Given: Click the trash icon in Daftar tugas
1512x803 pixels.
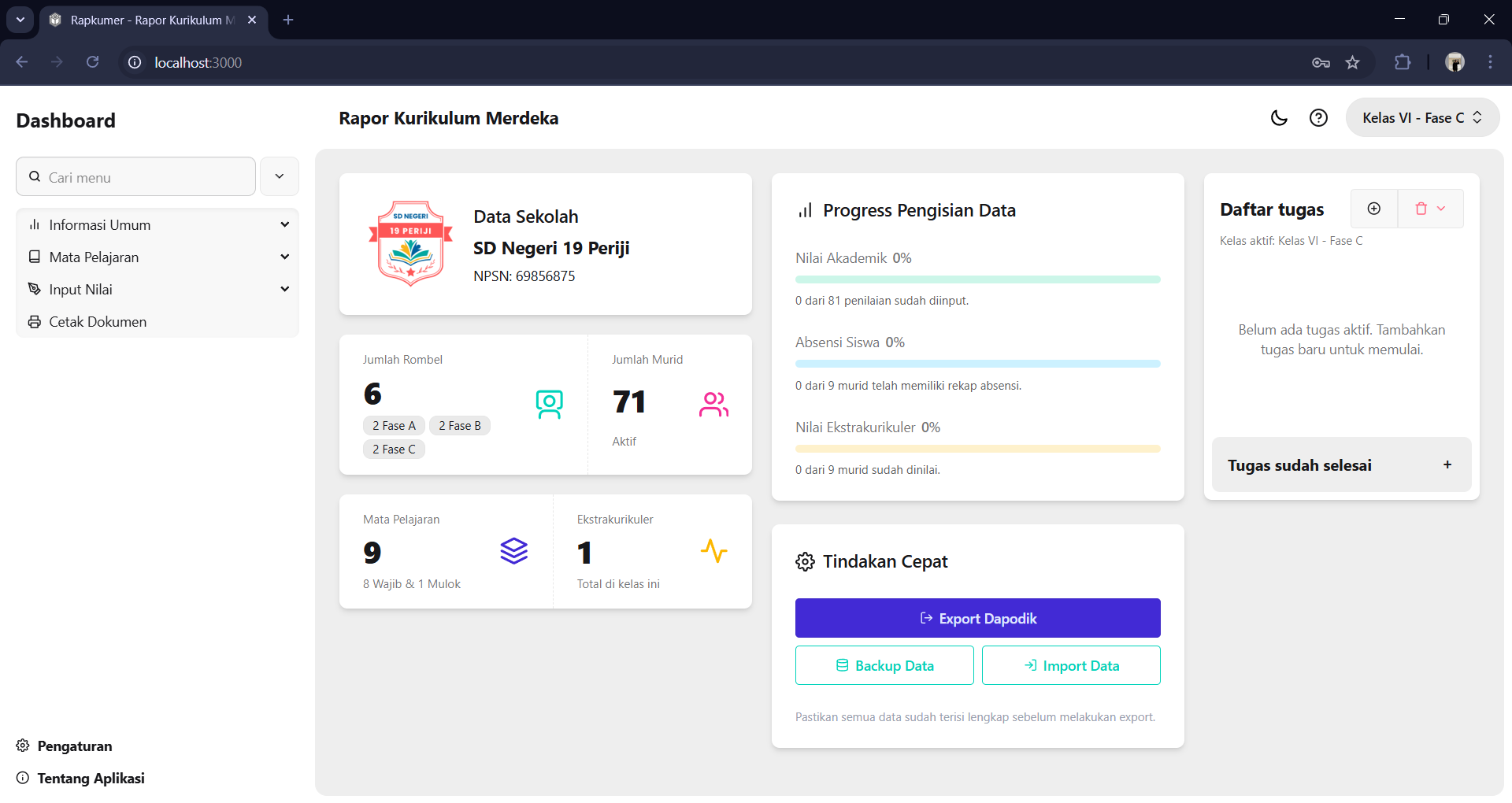Looking at the screenshot, I should click(1421, 209).
